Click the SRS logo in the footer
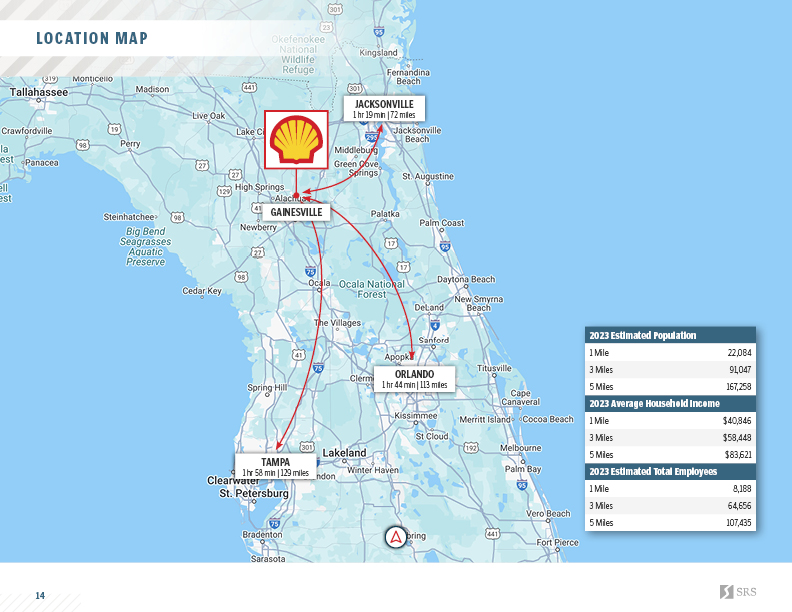This screenshot has height=612, width=792. click(738, 592)
